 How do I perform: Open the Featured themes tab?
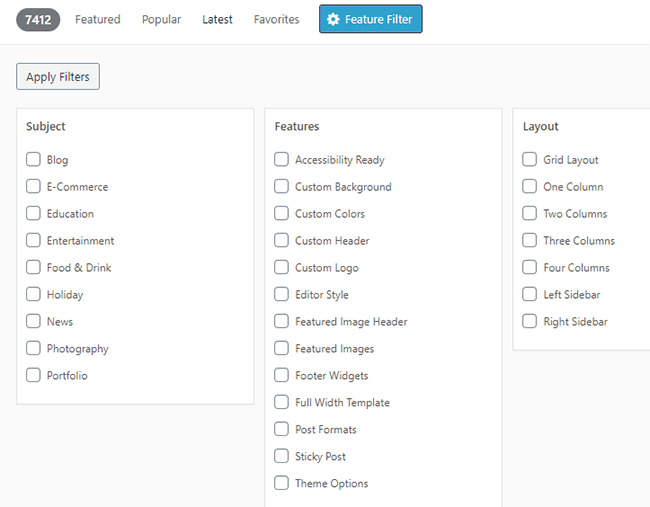(x=98, y=19)
